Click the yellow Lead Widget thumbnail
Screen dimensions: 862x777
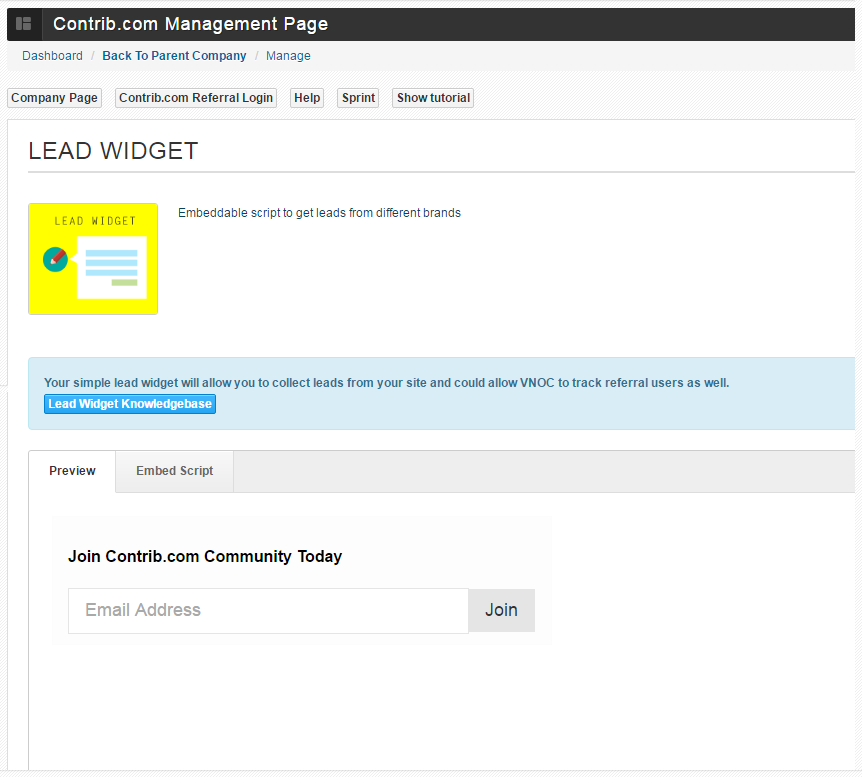click(x=93, y=259)
